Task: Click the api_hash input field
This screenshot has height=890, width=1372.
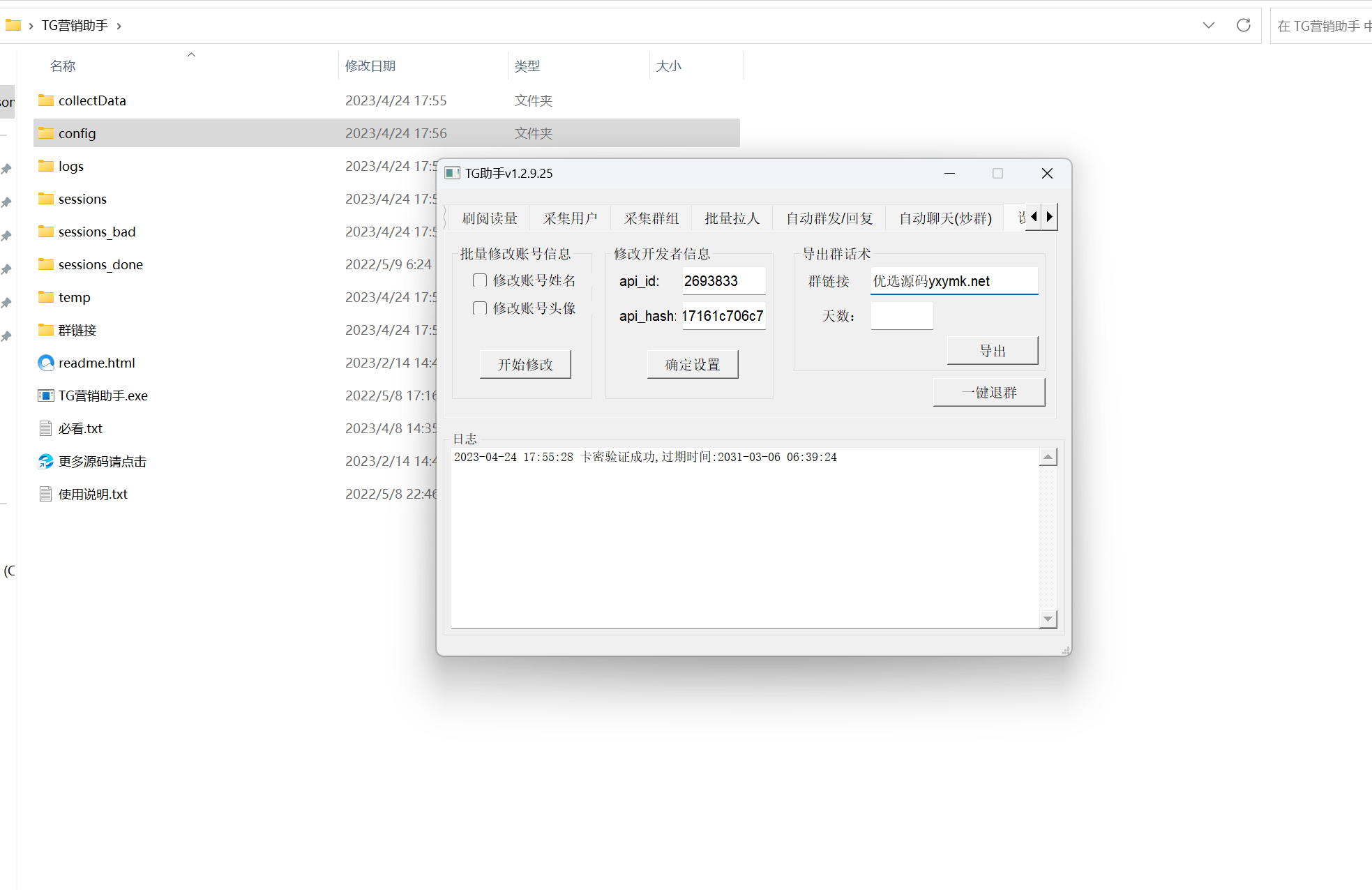Action: [723, 315]
